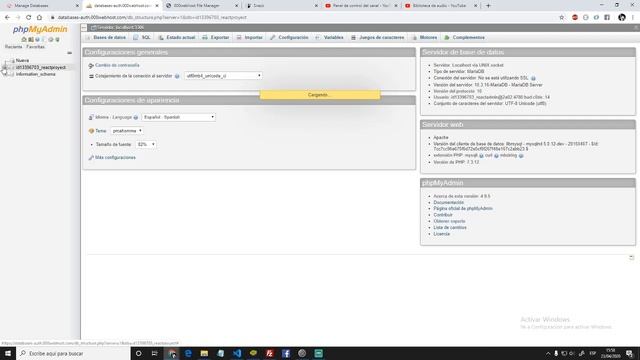This screenshot has height=360, width=640.
Task: Open Task View on the taskbar
Action: (154, 353)
